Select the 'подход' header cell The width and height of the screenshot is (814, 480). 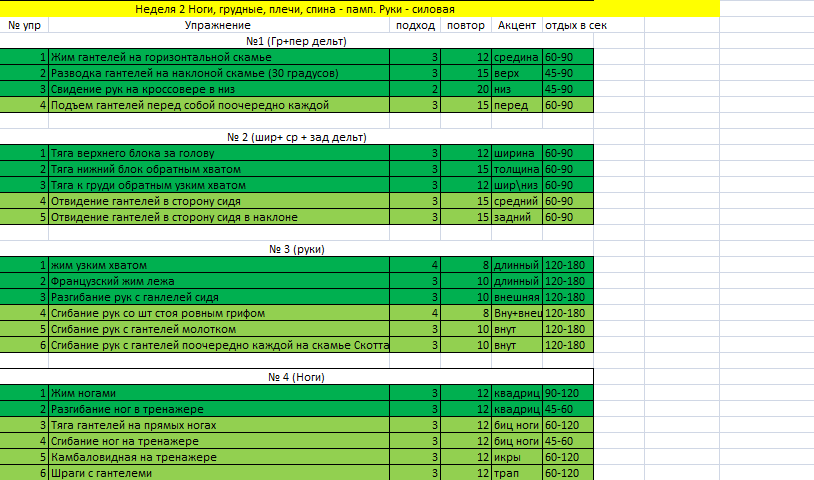click(x=415, y=25)
